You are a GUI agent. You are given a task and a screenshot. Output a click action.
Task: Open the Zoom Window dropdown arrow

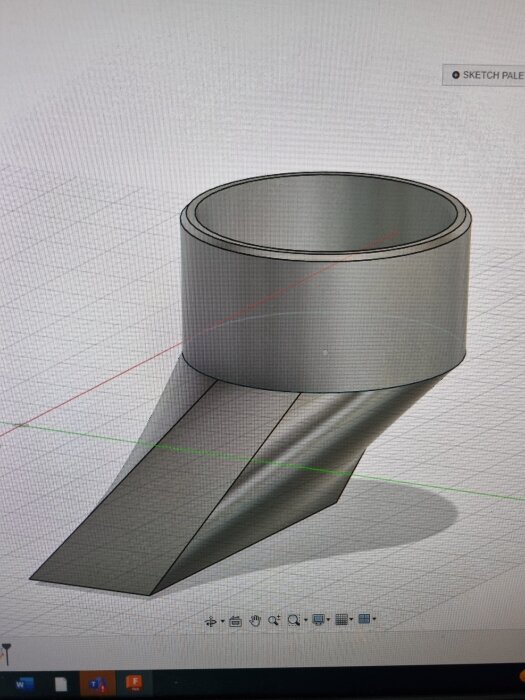[x=306, y=620]
